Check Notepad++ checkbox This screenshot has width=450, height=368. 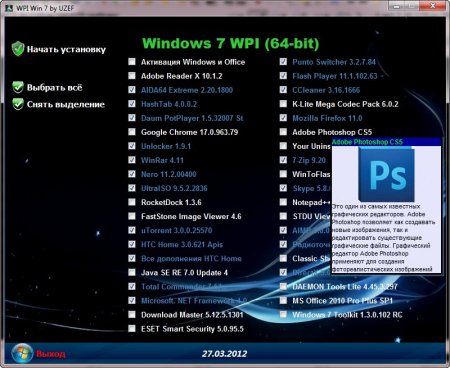[283, 202]
